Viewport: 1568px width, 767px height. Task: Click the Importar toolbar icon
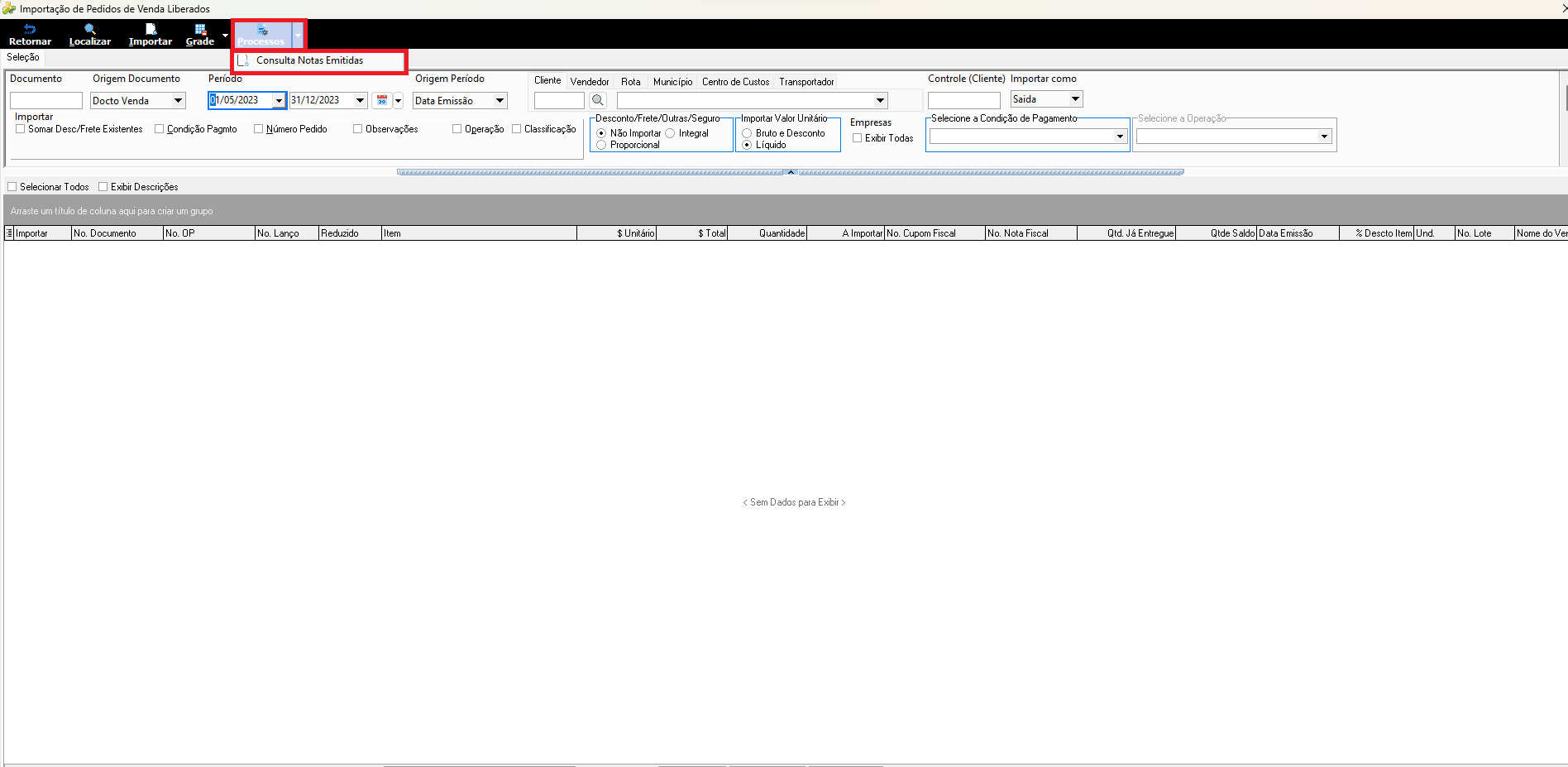pyautogui.click(x=151, y=29)
